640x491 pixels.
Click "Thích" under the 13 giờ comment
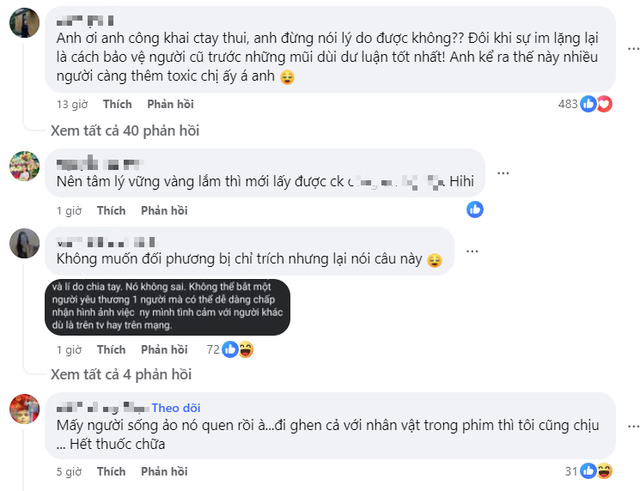click(x=116, y=104)
